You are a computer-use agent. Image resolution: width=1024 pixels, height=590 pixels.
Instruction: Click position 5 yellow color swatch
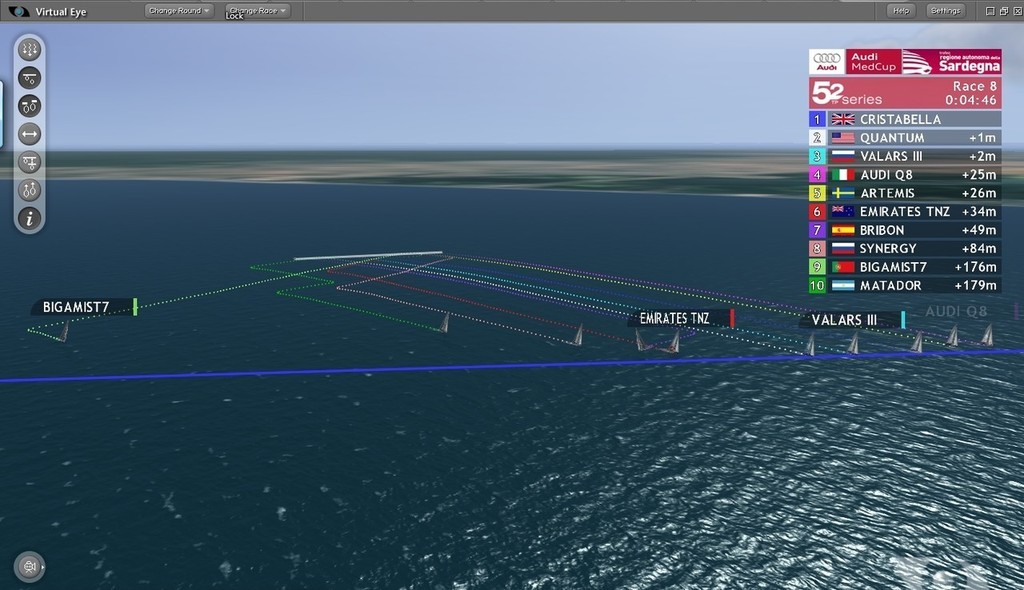coord(817,193)
